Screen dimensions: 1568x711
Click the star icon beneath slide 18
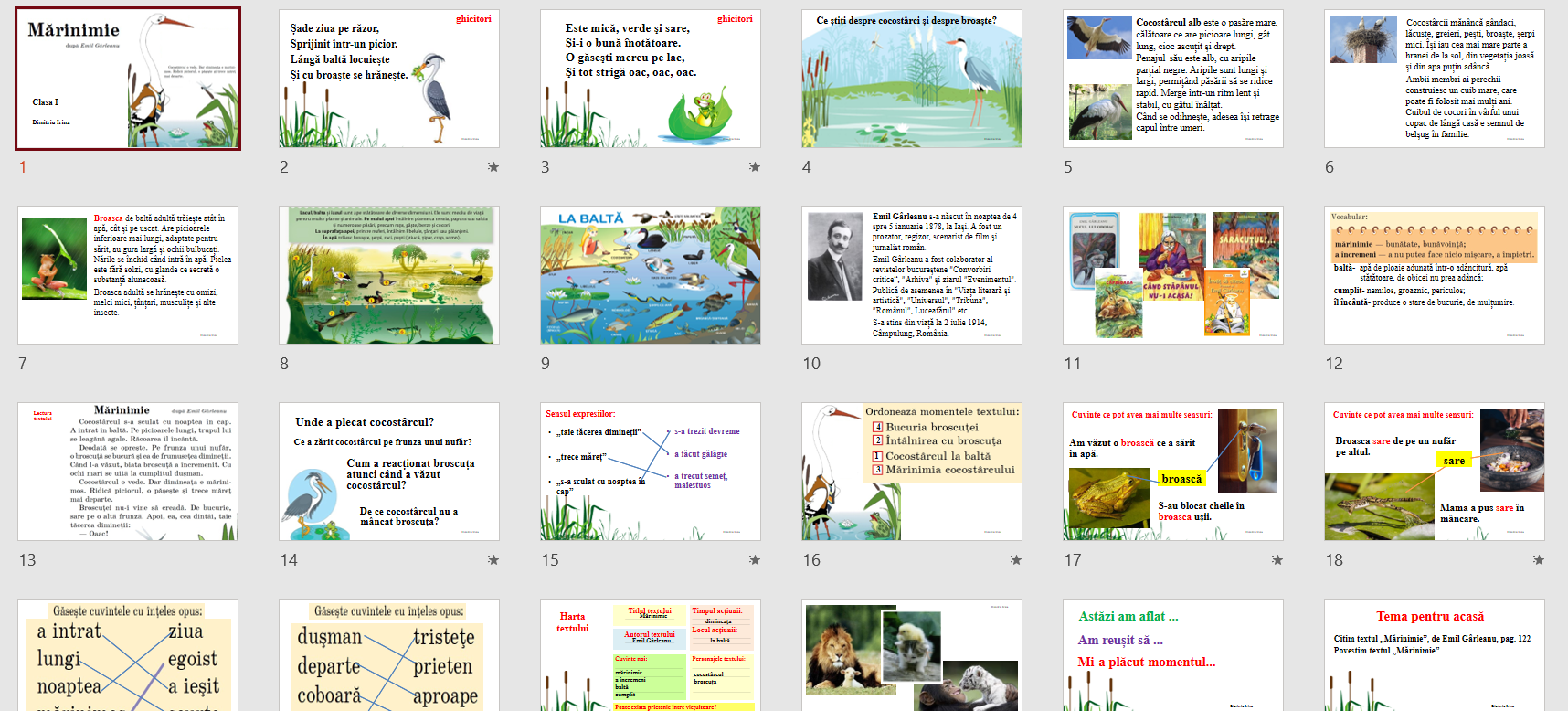pos(1539,560)
